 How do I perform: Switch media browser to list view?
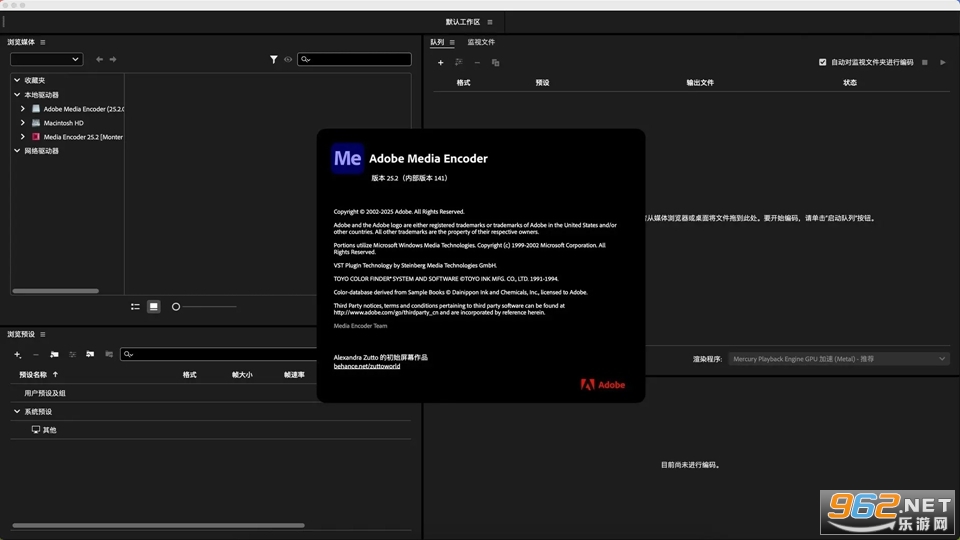click(135, 307)
